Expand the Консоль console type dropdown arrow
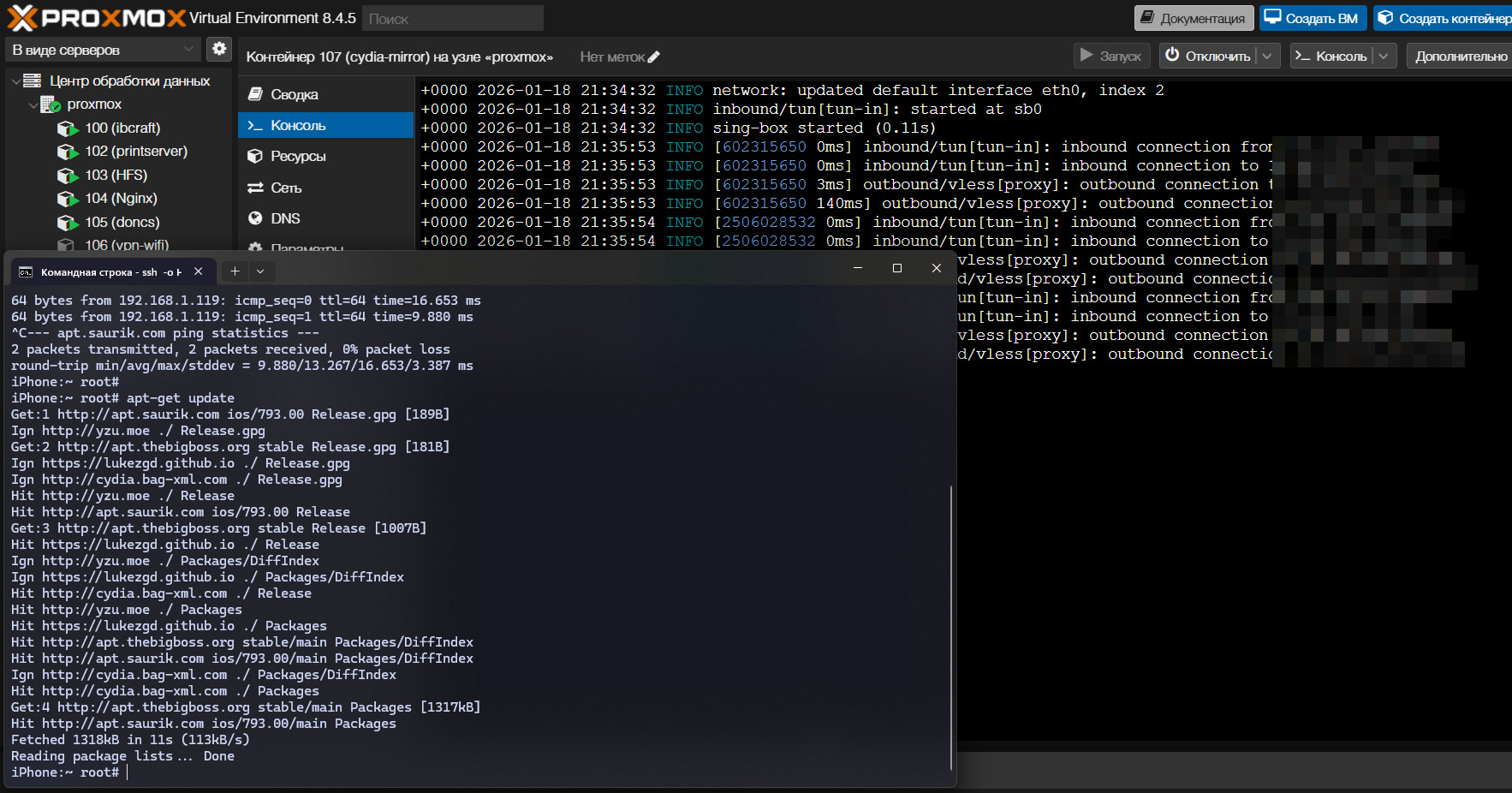Screen dimensions: 1512x793 [x=1384, y=56]
